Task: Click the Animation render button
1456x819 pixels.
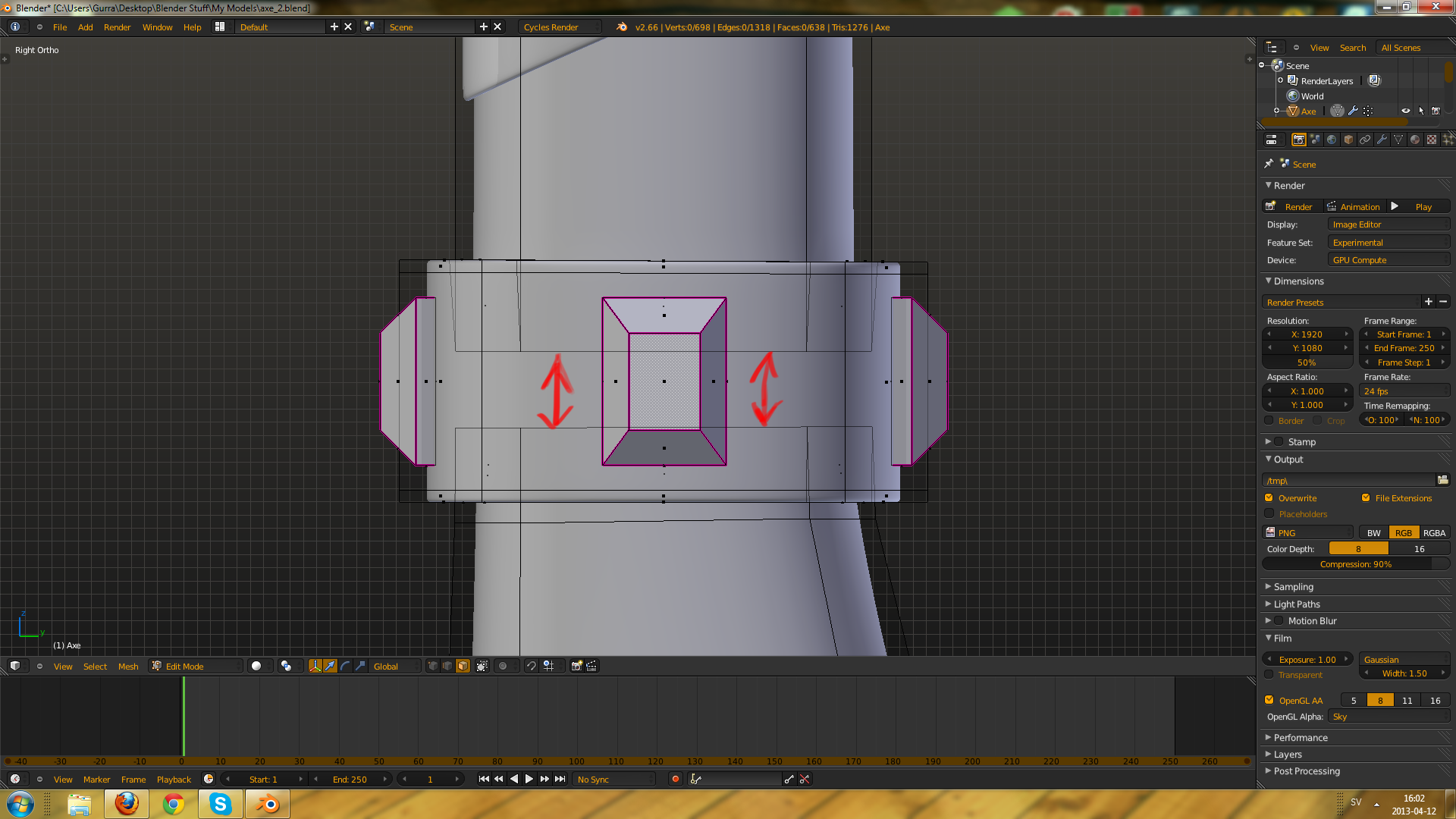Action: click(1354, 206)
